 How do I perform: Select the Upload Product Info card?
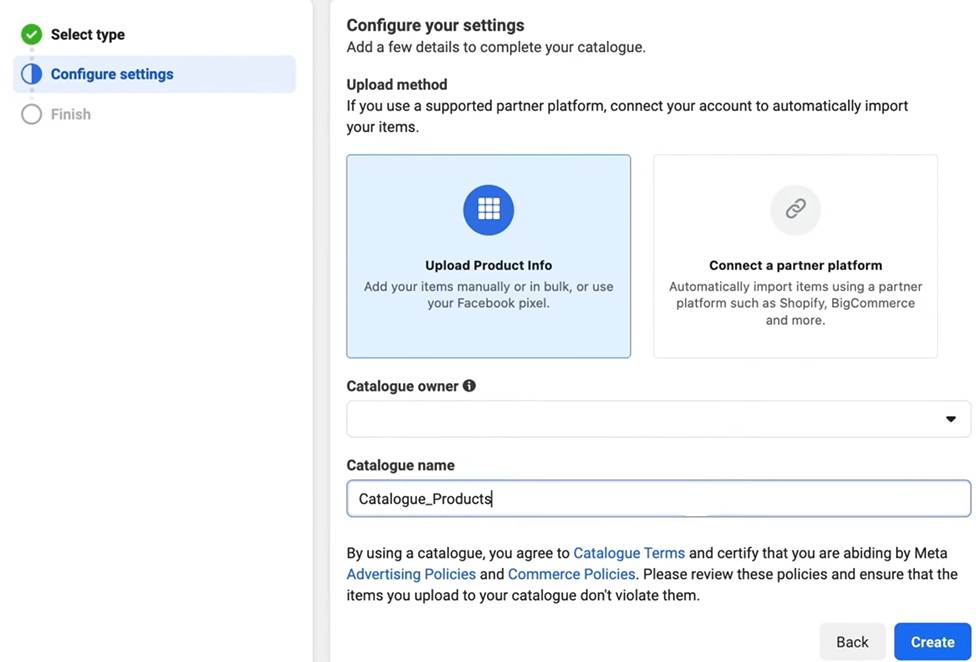pos(489,256)
